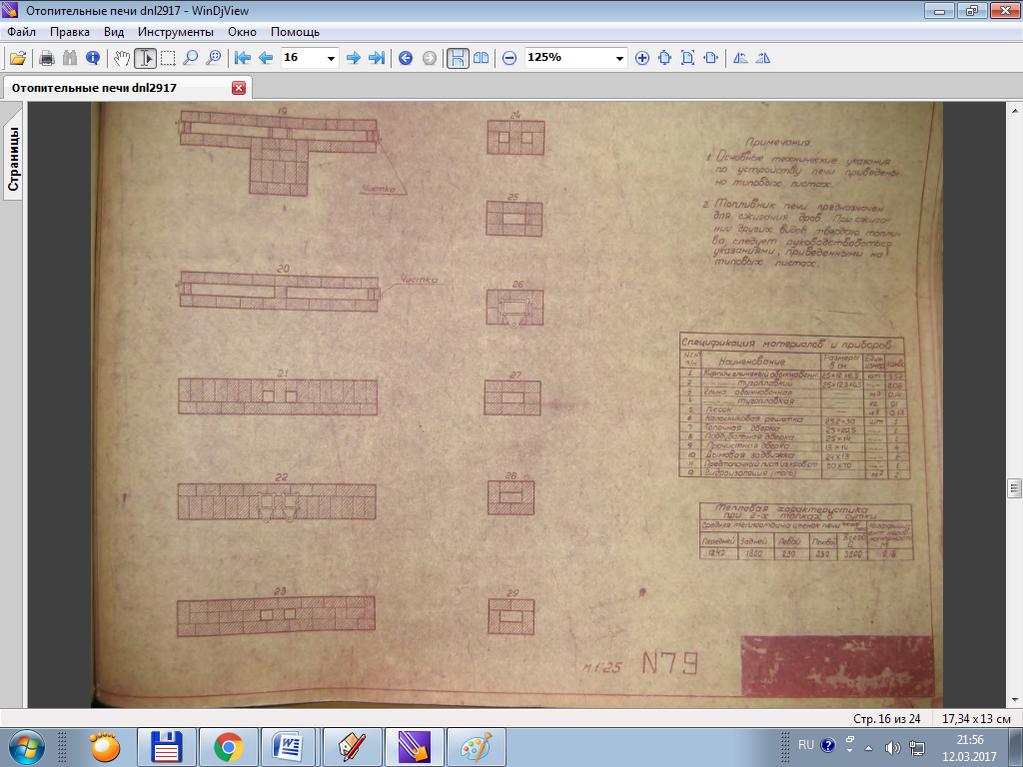Toggle the text select cursor tool
Image resolution: width=1023 pixels, height=767 pixels.
145,58
